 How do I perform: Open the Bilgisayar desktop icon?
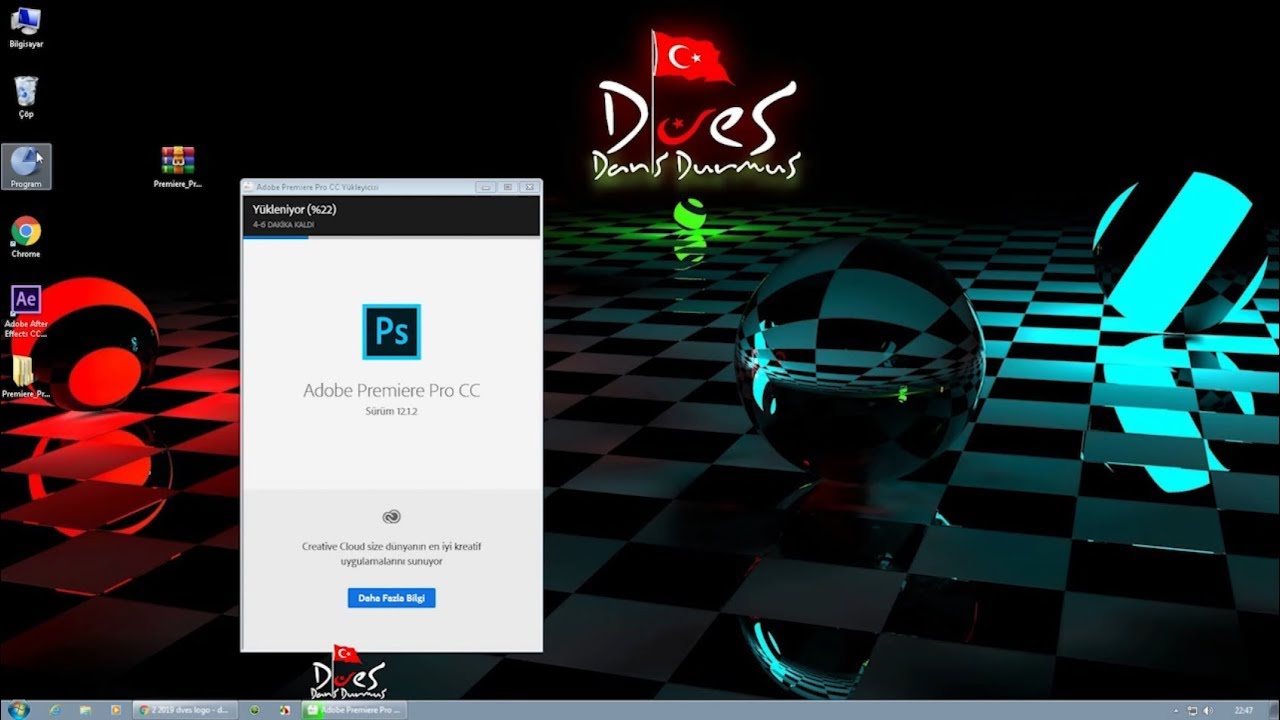point(25,27)
